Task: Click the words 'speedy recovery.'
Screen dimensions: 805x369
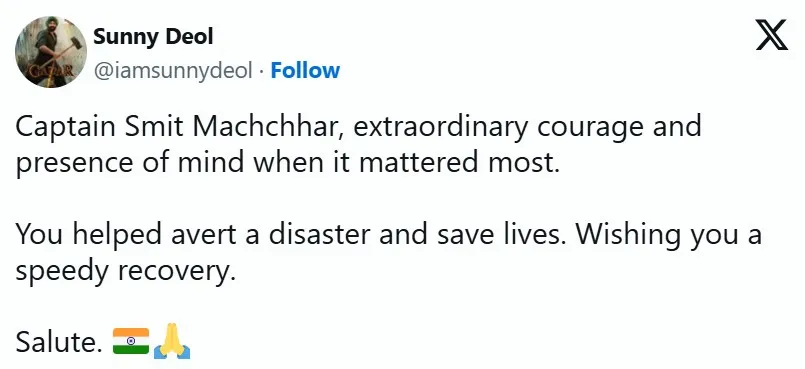Action: pyautogui.click(x=125, y=270)
